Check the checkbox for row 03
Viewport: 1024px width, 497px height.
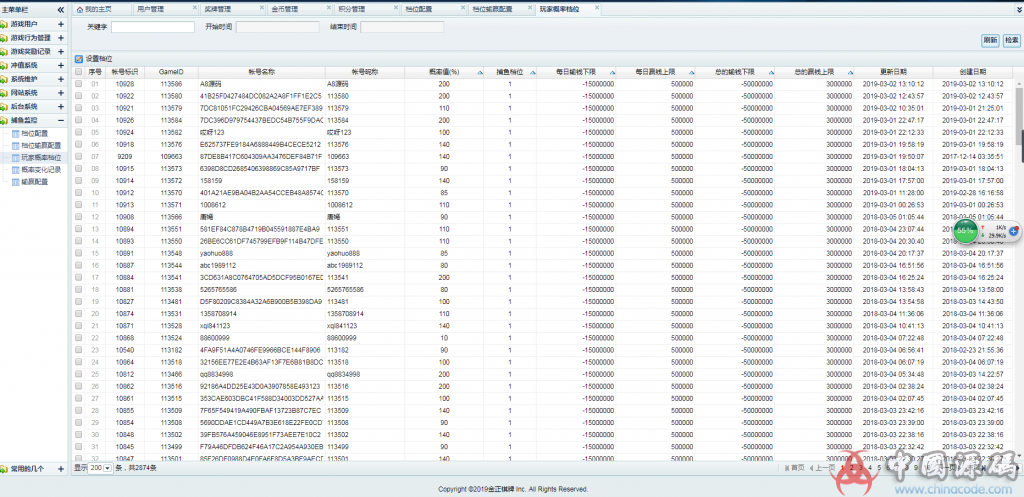point(78,108)
